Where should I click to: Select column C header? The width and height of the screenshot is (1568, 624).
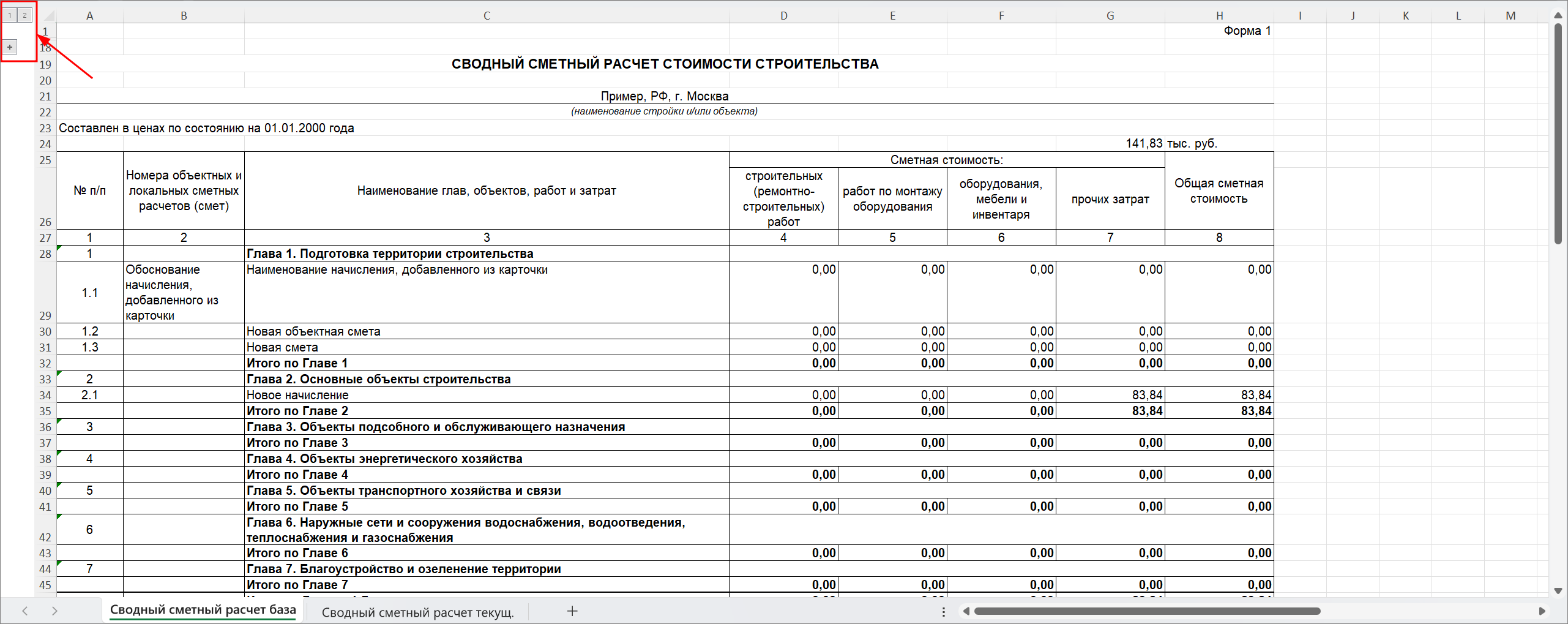(x=487, y=15)
